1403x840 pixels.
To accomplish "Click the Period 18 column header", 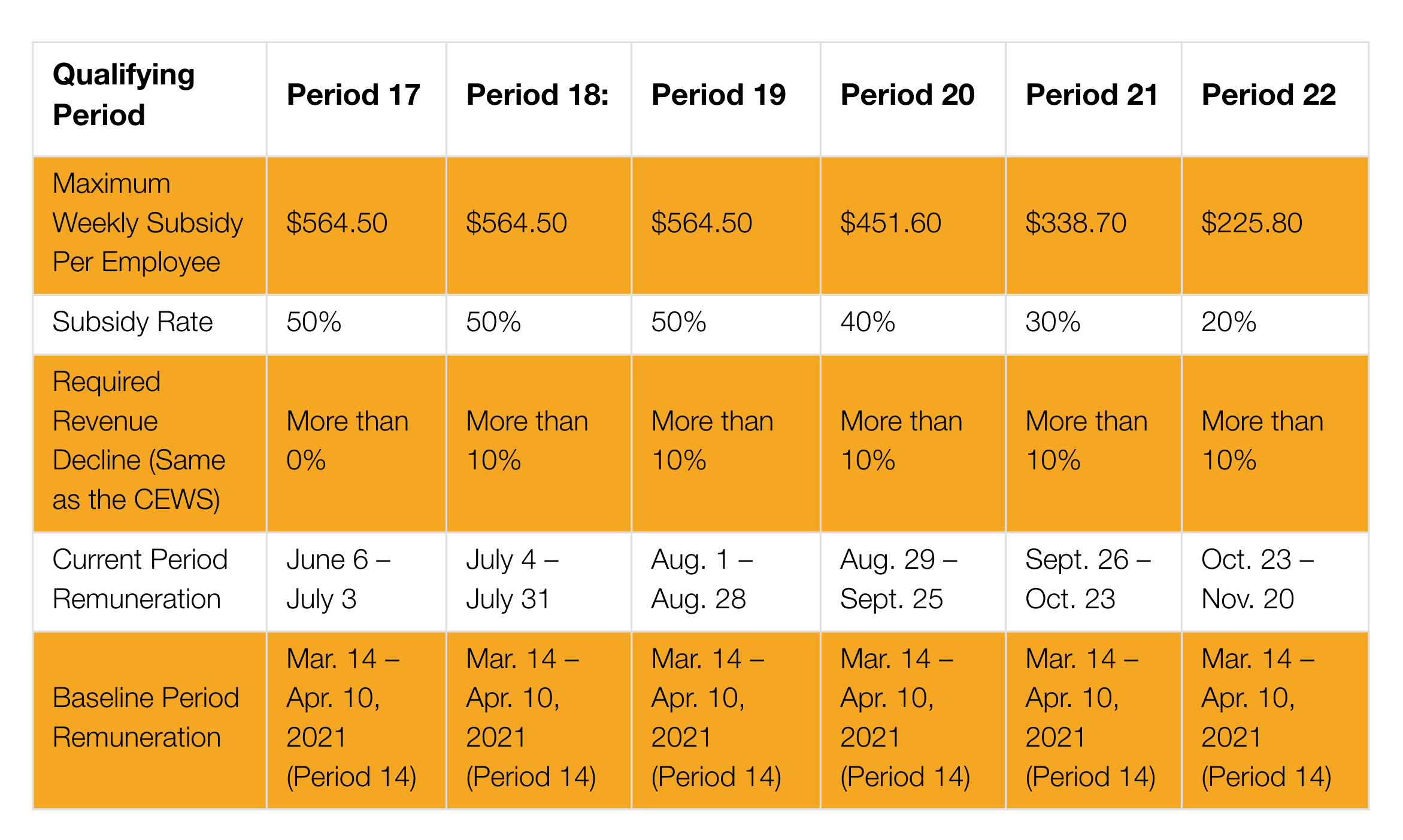I will pos(537,95).
